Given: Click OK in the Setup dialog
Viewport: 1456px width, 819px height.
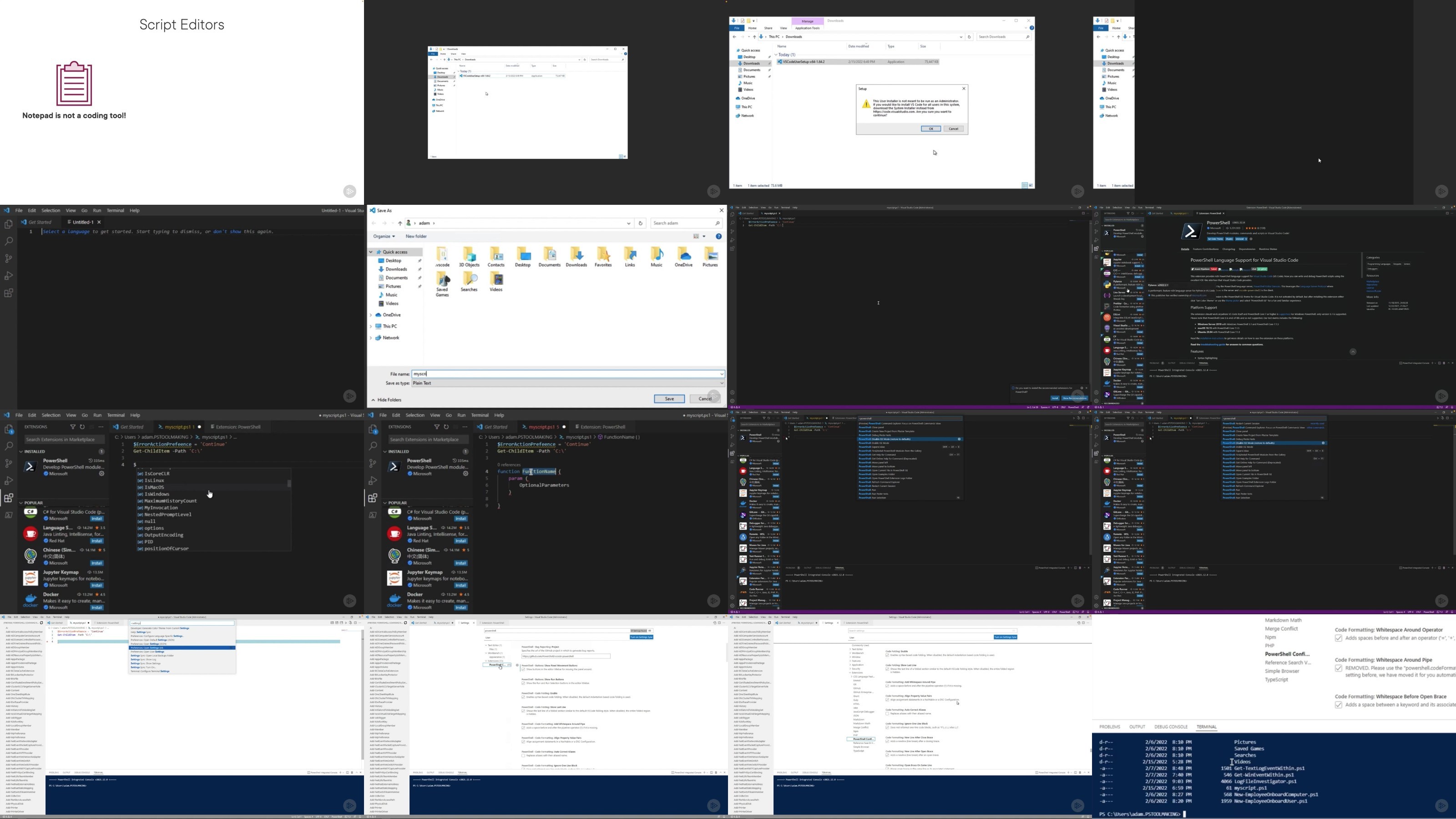Looking at the screenshot, I should point(931,128).
